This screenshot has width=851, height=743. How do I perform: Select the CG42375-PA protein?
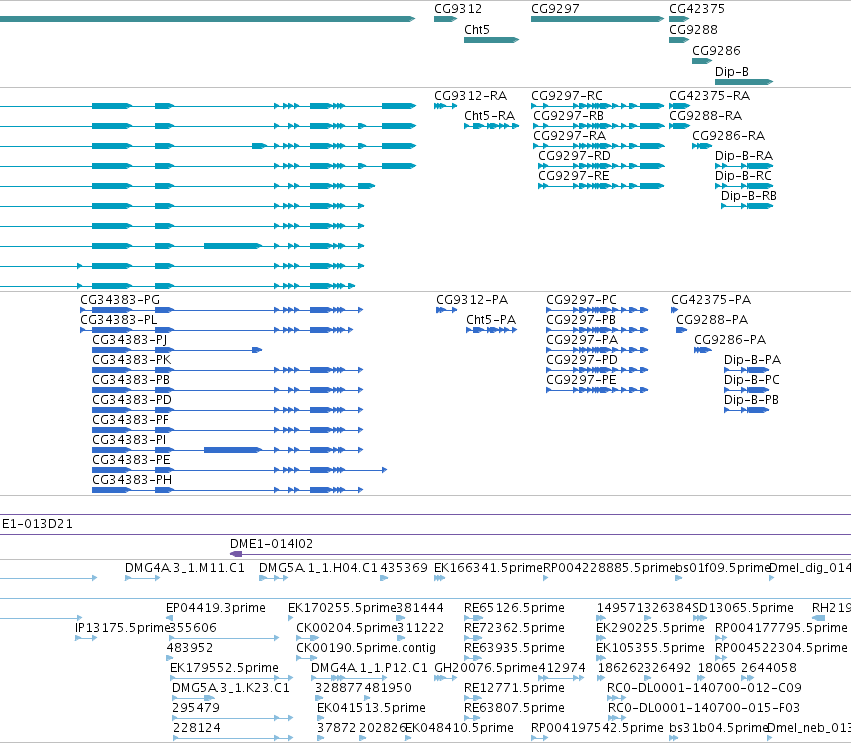[710, 300]
